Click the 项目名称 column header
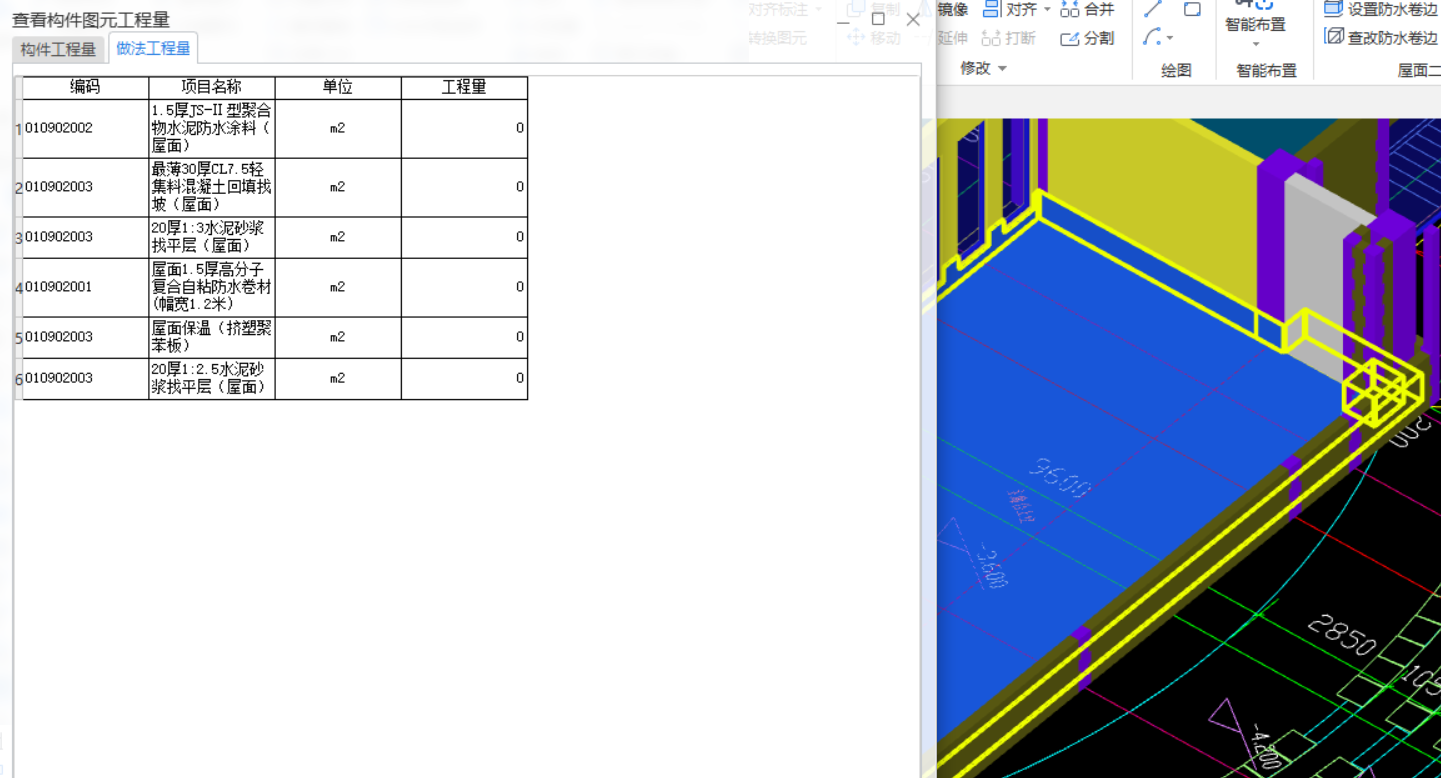The image size is (1441, 778). (212, 88)
